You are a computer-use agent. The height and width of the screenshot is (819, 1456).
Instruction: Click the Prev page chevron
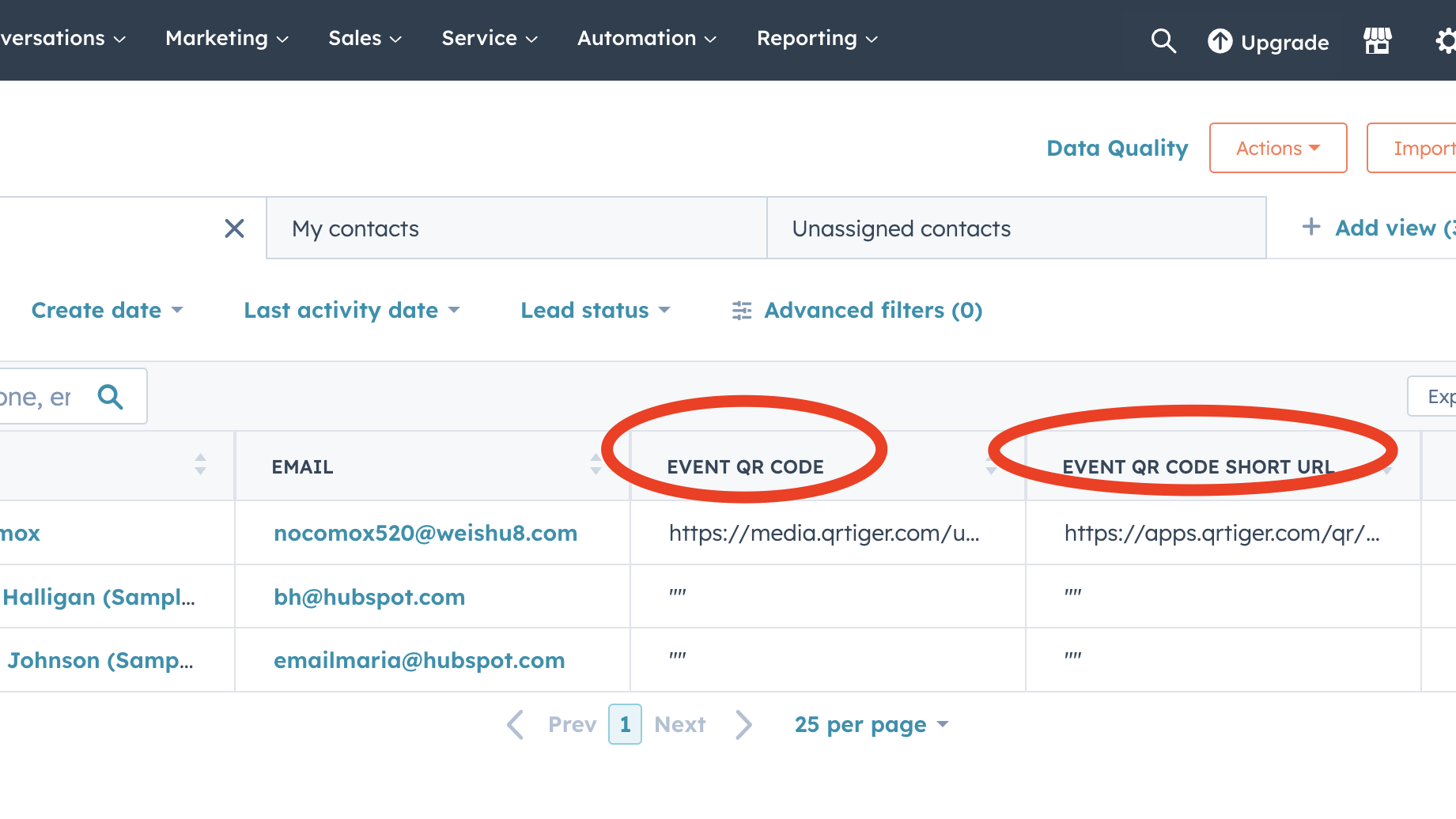tap(514, 724)
